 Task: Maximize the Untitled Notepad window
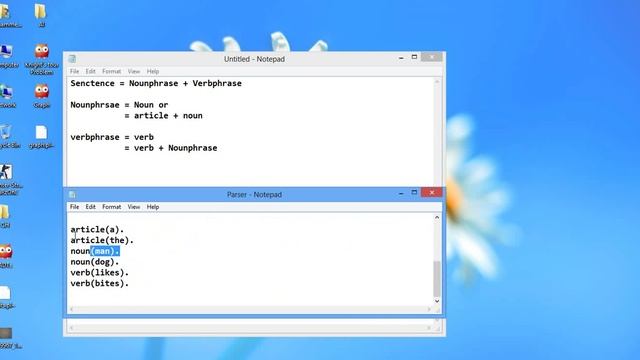click(414, 57)
